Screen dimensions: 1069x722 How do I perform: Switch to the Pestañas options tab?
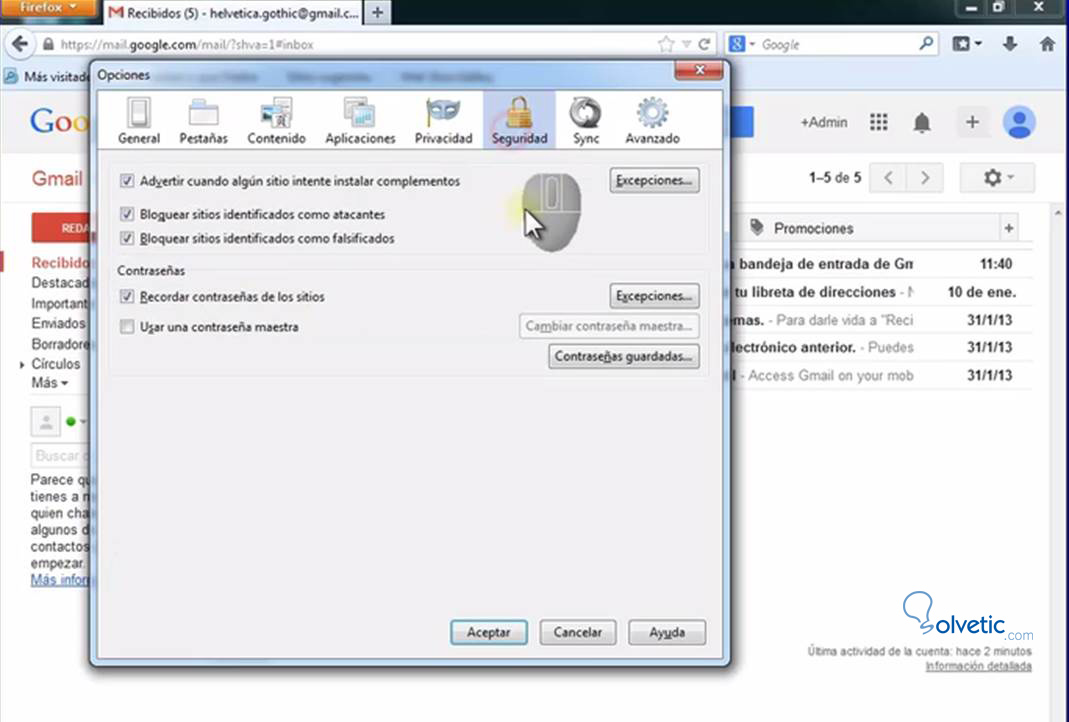203,121
